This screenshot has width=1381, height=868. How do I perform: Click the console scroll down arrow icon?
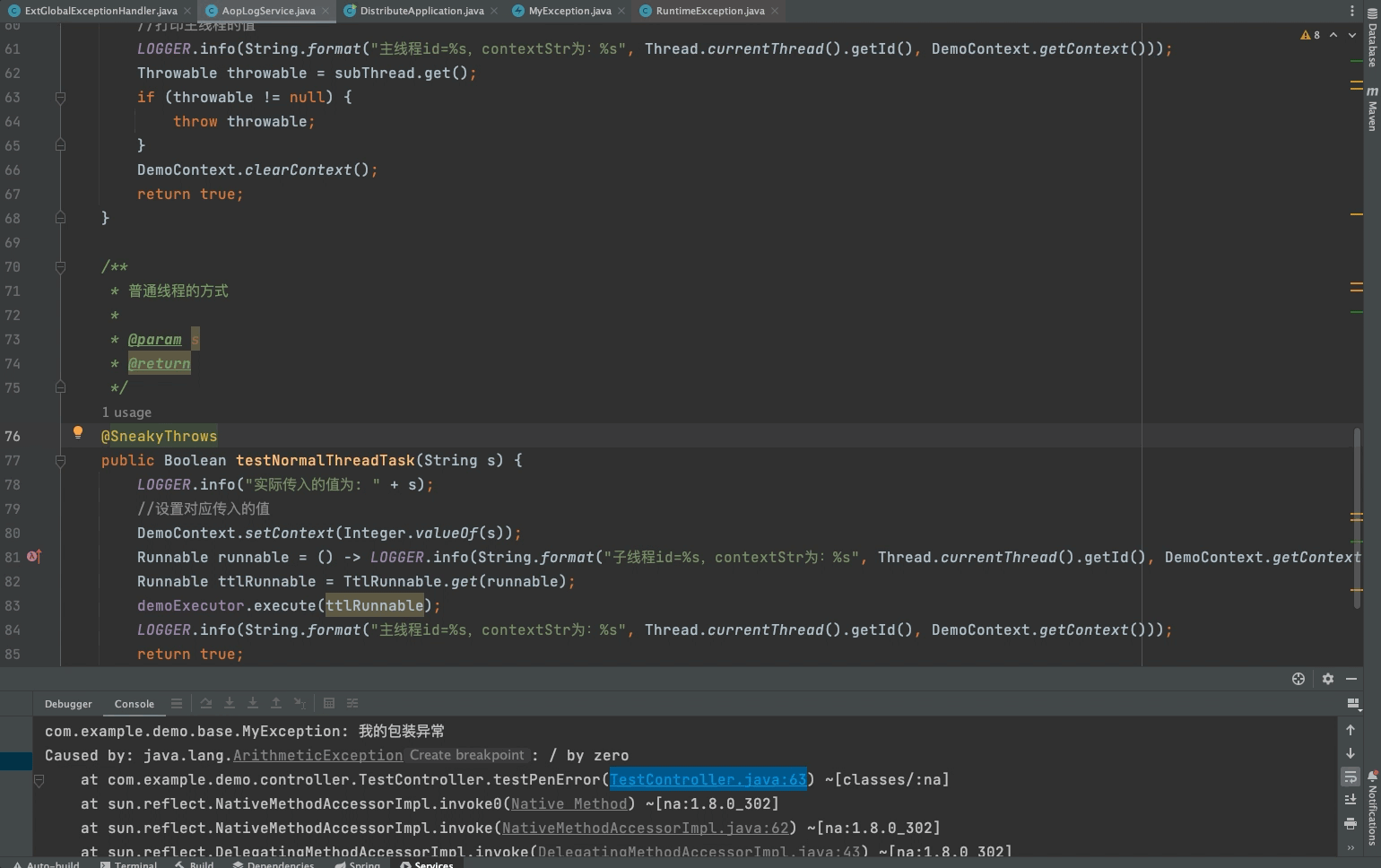[1351, 753]
